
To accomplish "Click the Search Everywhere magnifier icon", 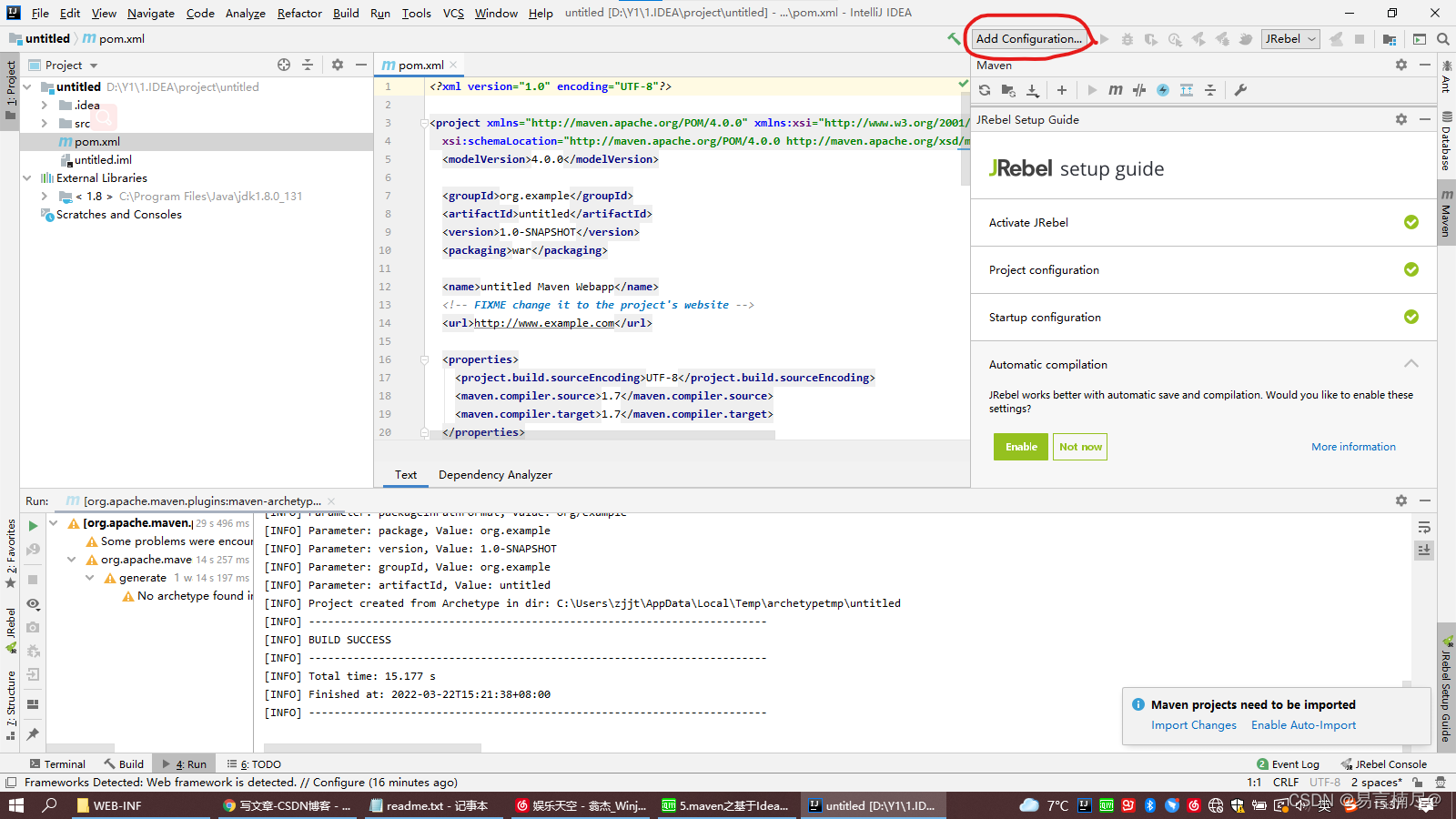I will (x=1443, y=39).
